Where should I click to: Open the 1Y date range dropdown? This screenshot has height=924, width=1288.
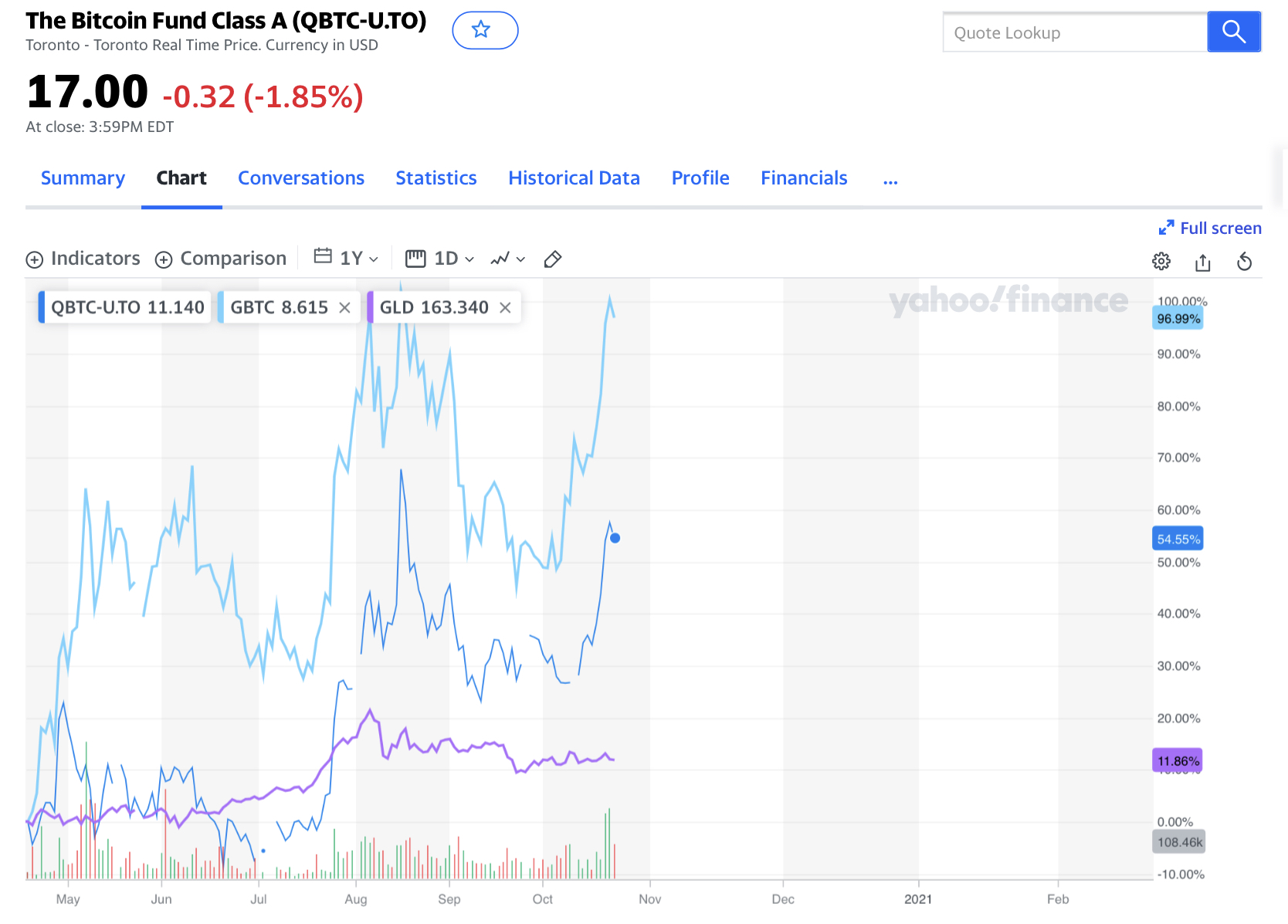(347, 258)
